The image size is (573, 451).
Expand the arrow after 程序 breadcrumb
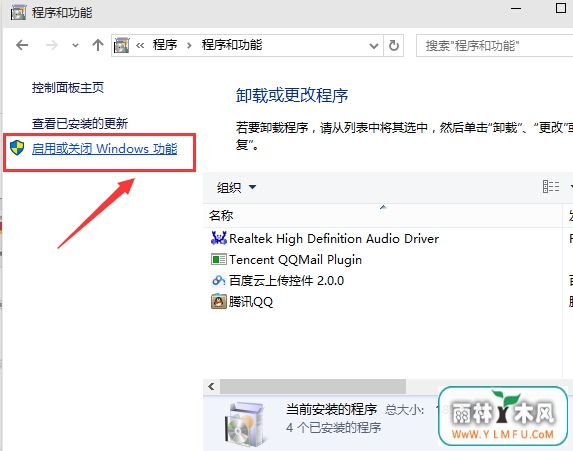(x=189, y=46)
